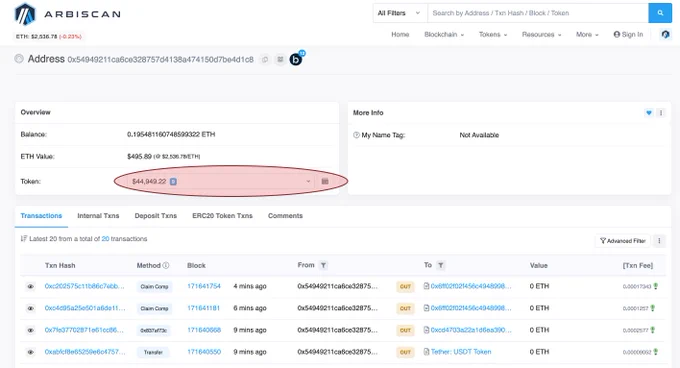This screenshot has height=368, width=680.
Task: Click the Arbitrum network icon beside Sign In
Action: pyautogui.click(x=665, y=34)
